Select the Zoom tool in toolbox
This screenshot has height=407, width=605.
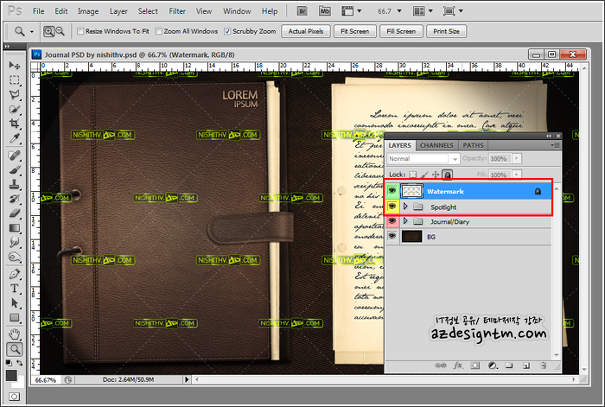coord(14,349)
